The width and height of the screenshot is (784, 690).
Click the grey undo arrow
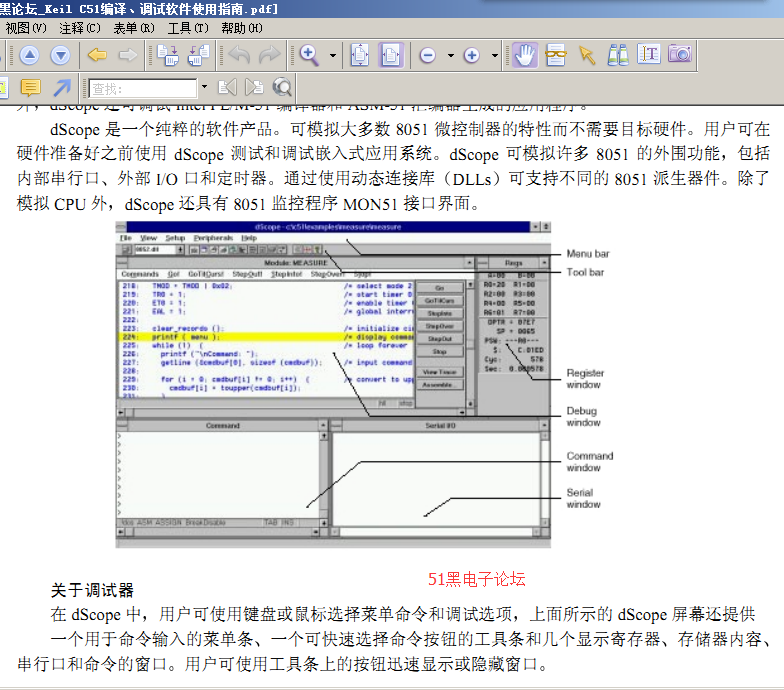coord(239,55)
